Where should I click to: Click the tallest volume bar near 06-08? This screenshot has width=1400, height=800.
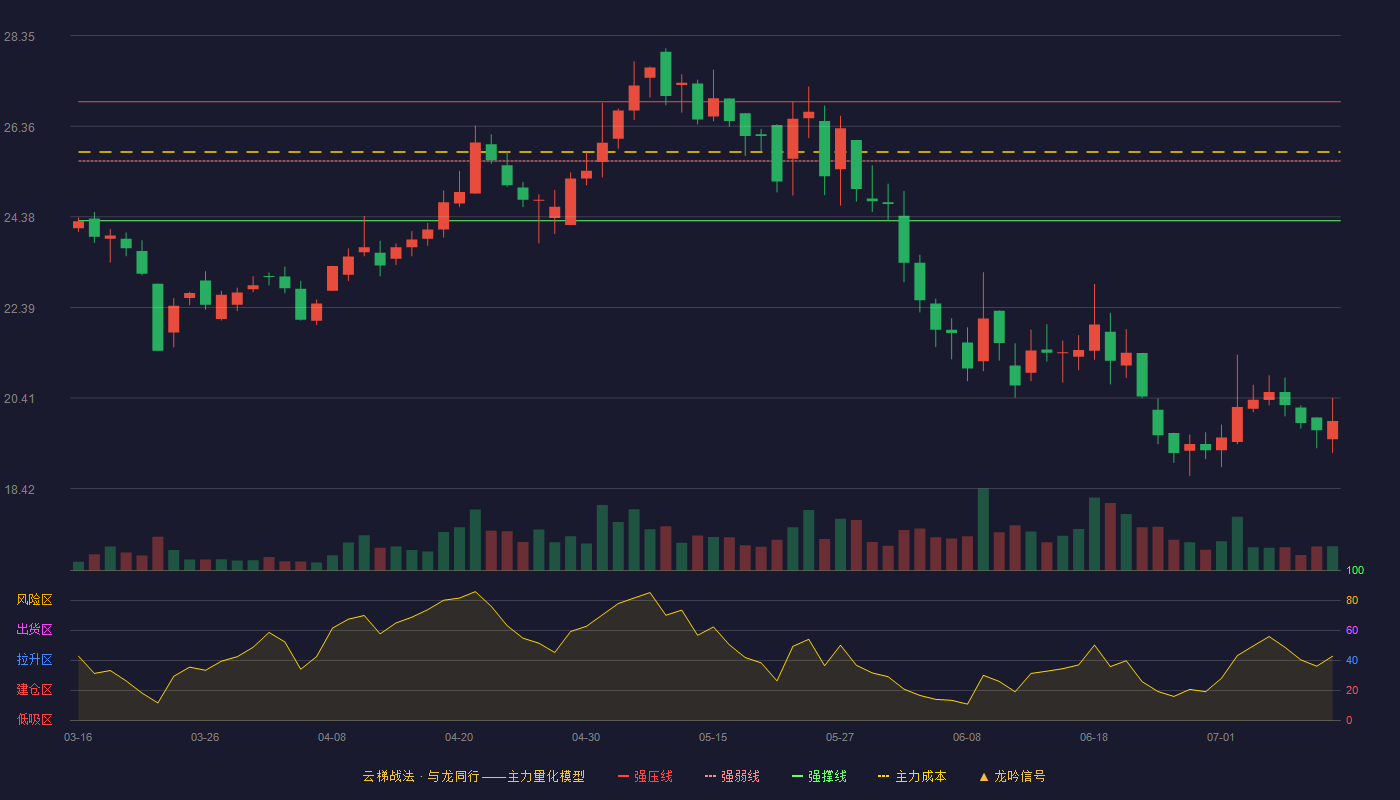[983, 529]
